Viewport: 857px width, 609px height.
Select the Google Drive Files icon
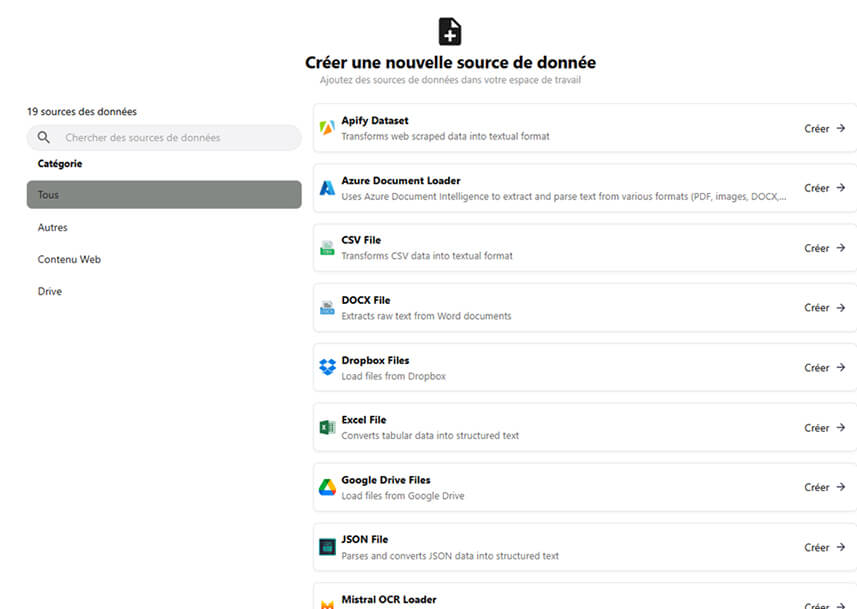coord(328,487)
